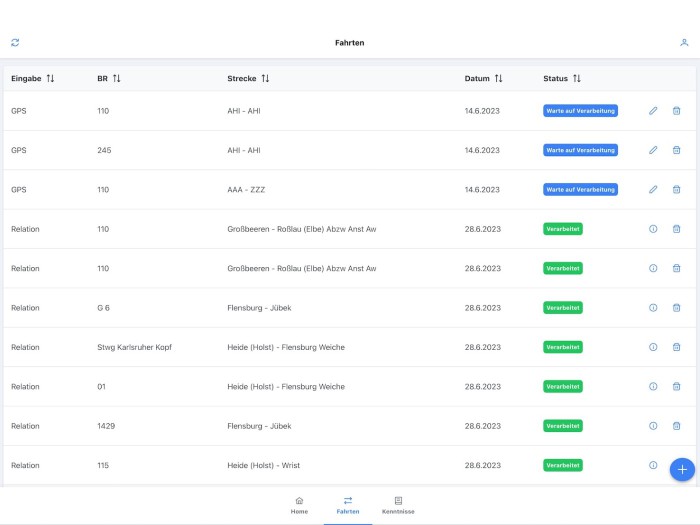Show info for the Heide (Holst) - Wrist trip

coord(653,465)
